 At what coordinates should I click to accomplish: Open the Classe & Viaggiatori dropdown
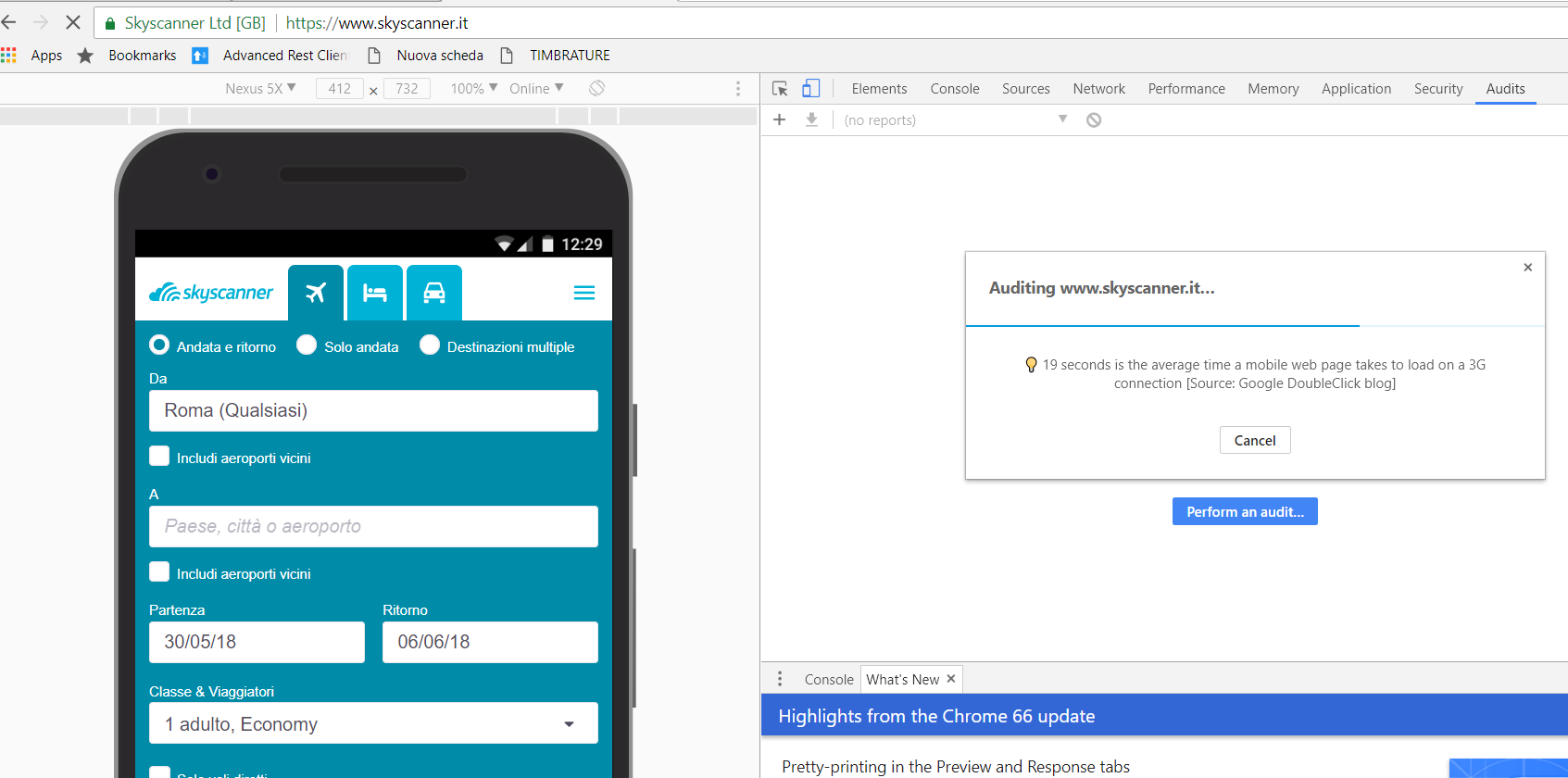pos(373,723)
